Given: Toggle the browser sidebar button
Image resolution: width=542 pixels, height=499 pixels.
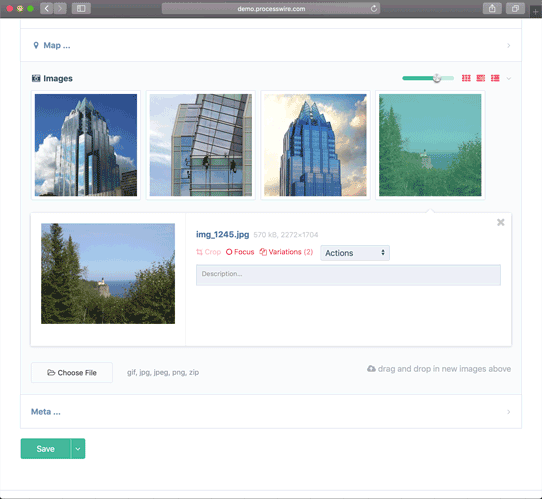Looking at the screenshot, I should click(x=81, y=8).
